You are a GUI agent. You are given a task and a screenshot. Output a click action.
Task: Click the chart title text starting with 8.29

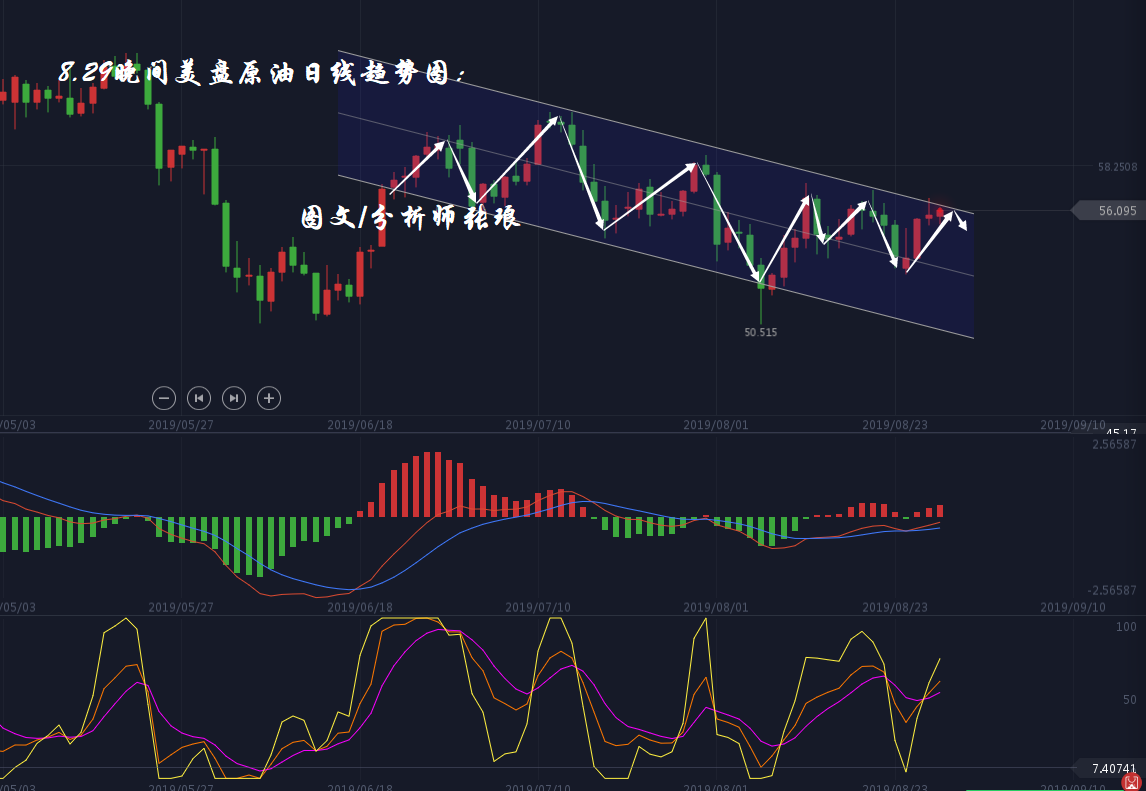262,73
